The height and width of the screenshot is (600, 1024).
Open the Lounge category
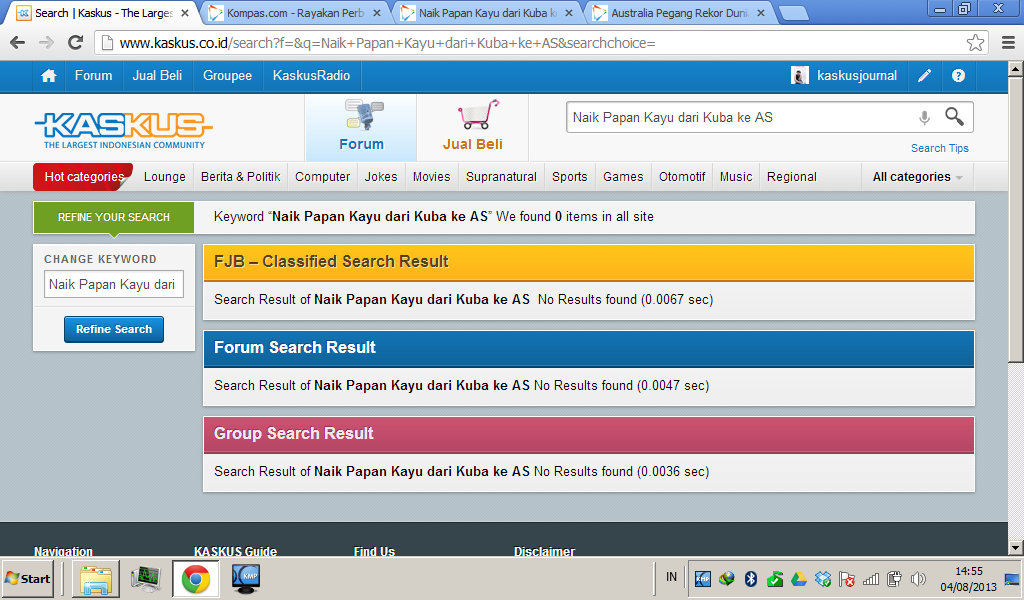pyautogui.click(x=165, y=177)
